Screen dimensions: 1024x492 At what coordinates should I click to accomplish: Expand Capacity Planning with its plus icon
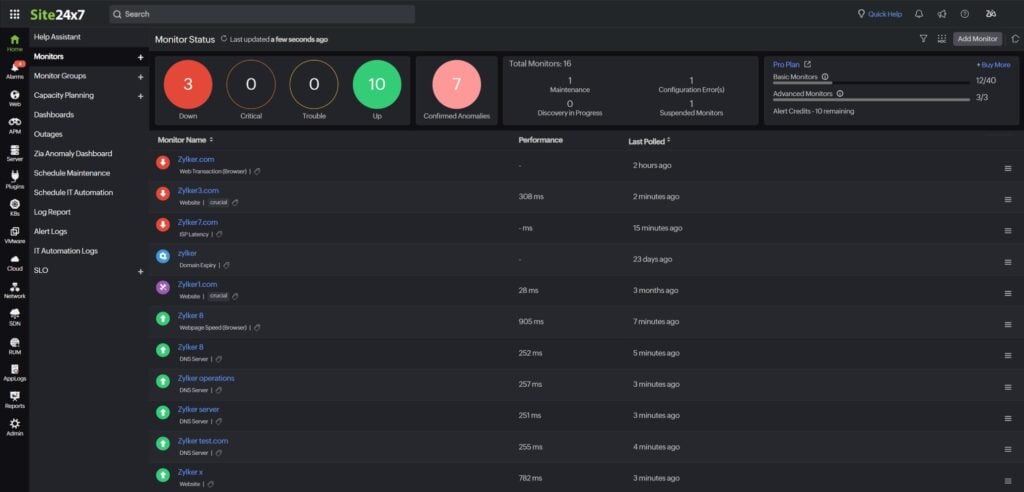point(140,96)
